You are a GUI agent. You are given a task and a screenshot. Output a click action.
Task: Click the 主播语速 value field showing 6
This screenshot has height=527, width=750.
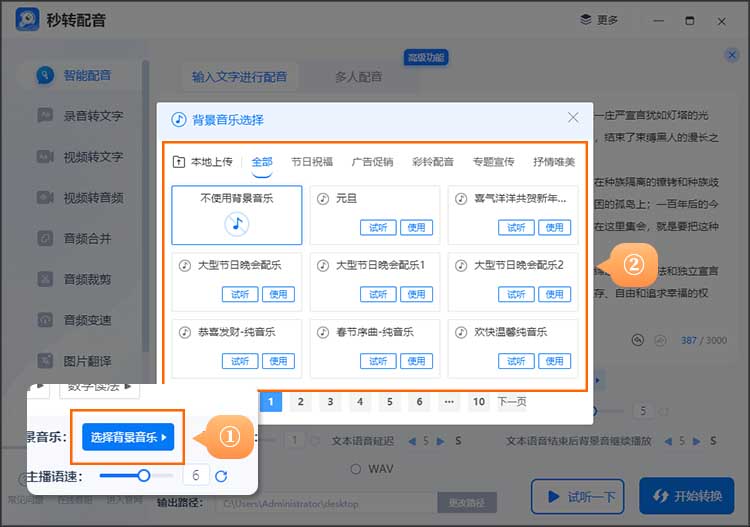click(196, 475)
